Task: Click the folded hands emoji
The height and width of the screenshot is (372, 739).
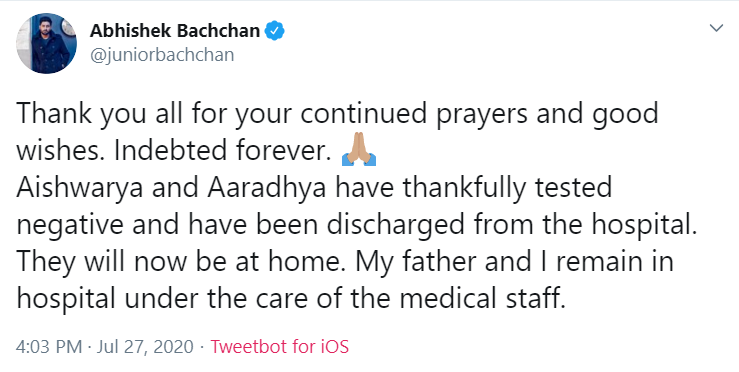Action: click(x=359, y=150)
